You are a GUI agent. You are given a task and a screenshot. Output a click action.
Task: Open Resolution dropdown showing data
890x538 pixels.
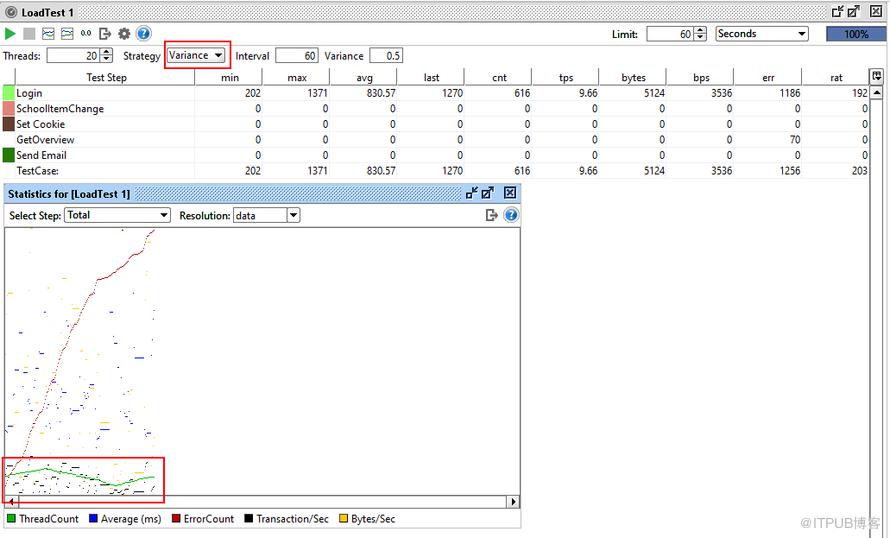(x=266, y=216)
